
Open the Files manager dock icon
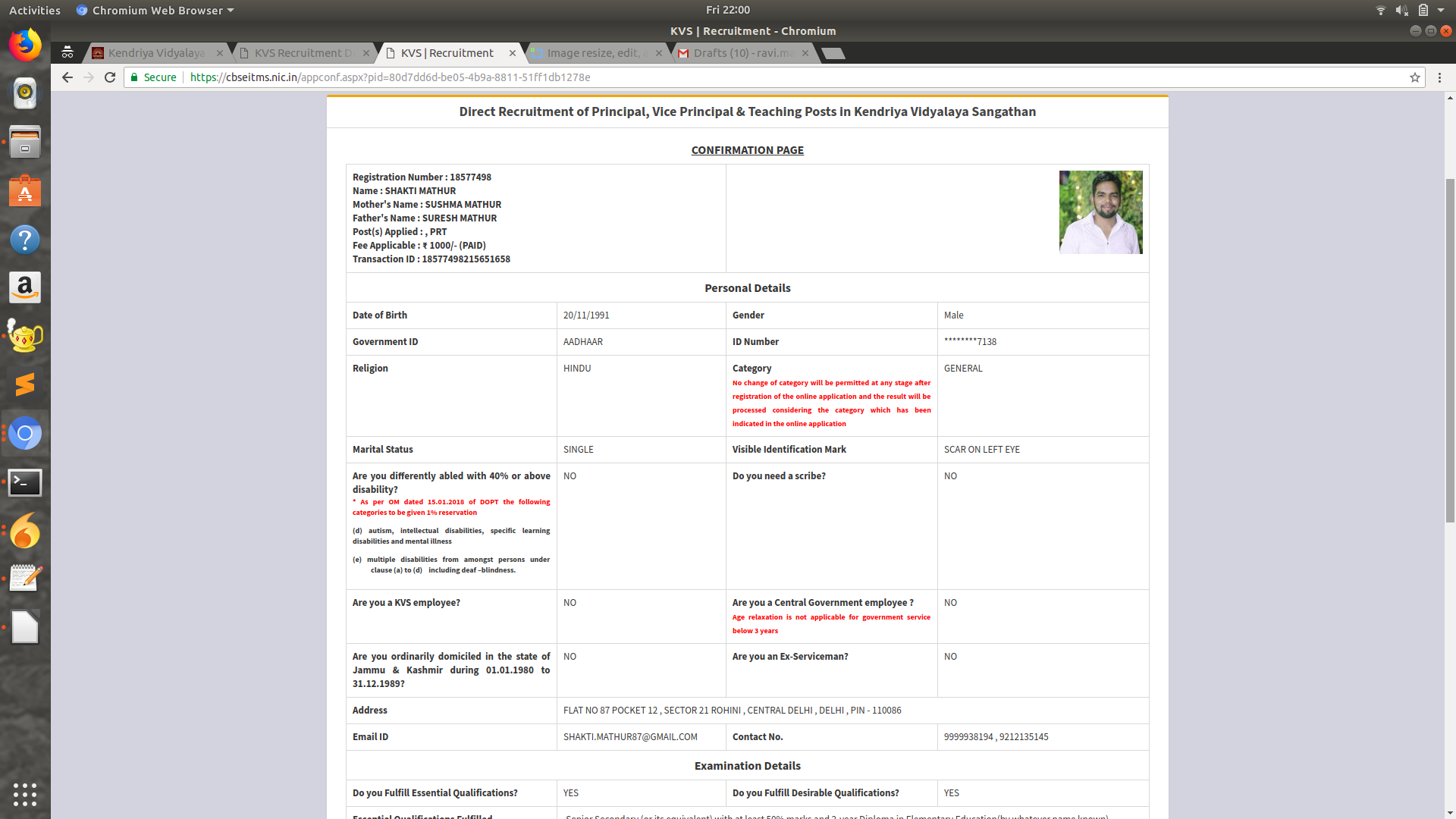point(25,142)
